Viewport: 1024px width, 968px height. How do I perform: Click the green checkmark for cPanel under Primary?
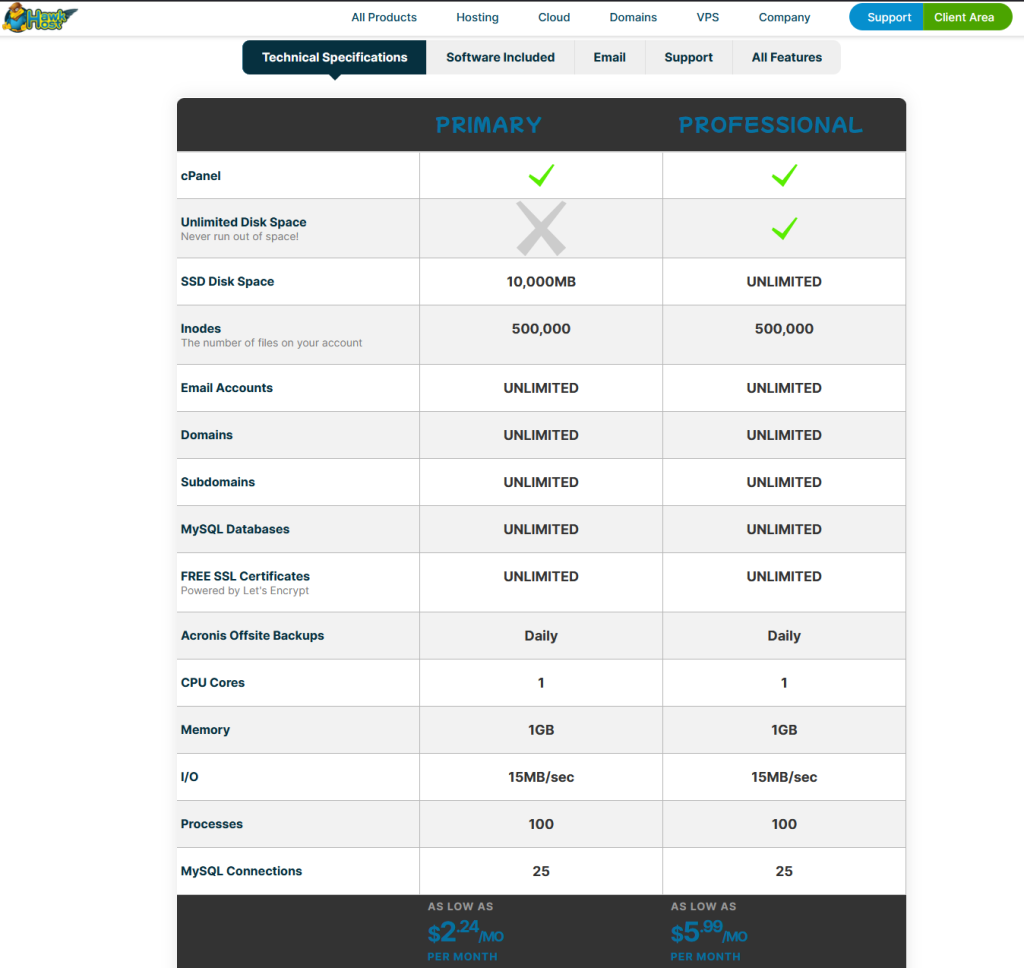click(x=541, y=175)
